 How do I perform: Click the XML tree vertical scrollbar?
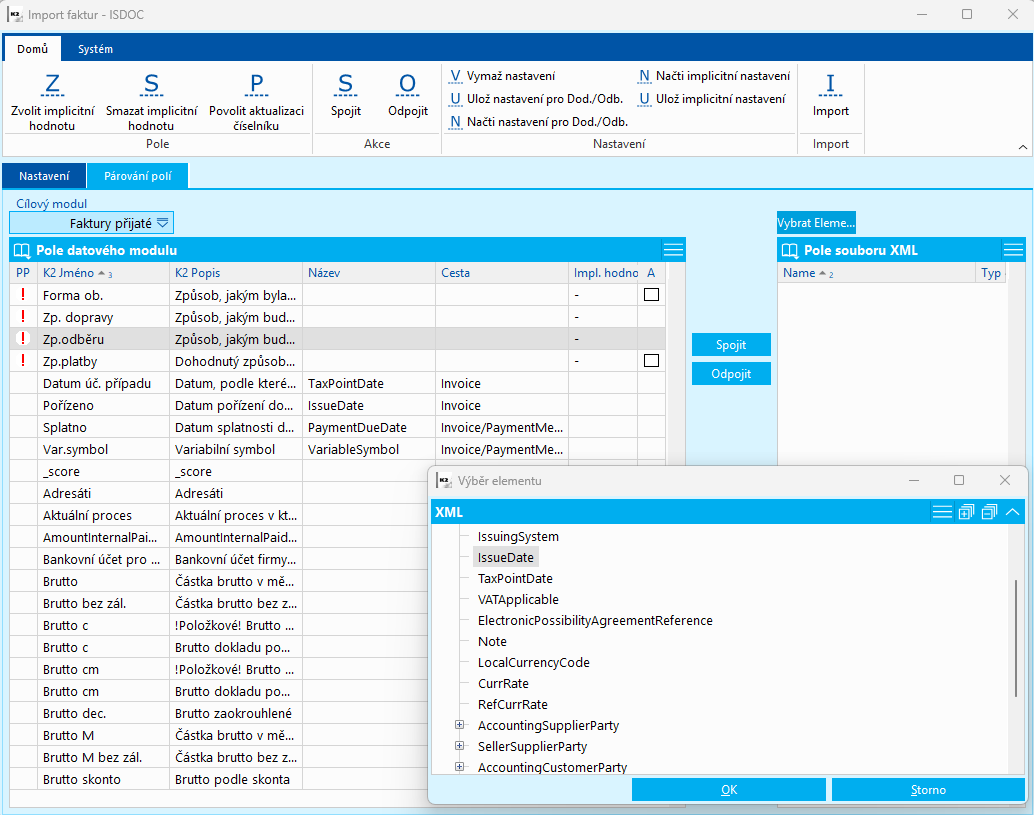1017,637
